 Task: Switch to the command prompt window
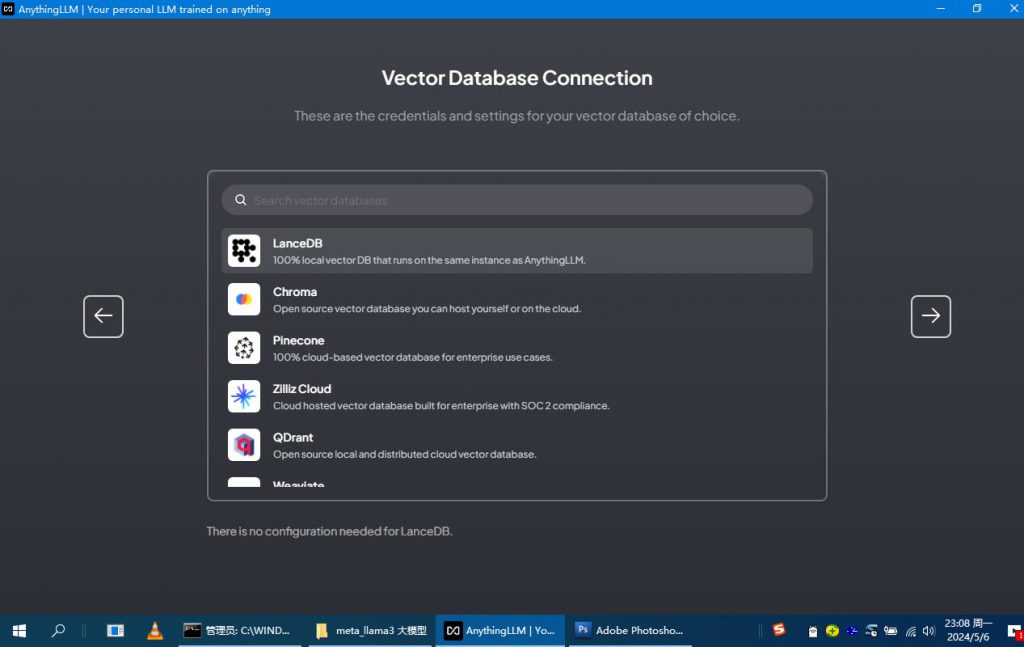[238, 631]
